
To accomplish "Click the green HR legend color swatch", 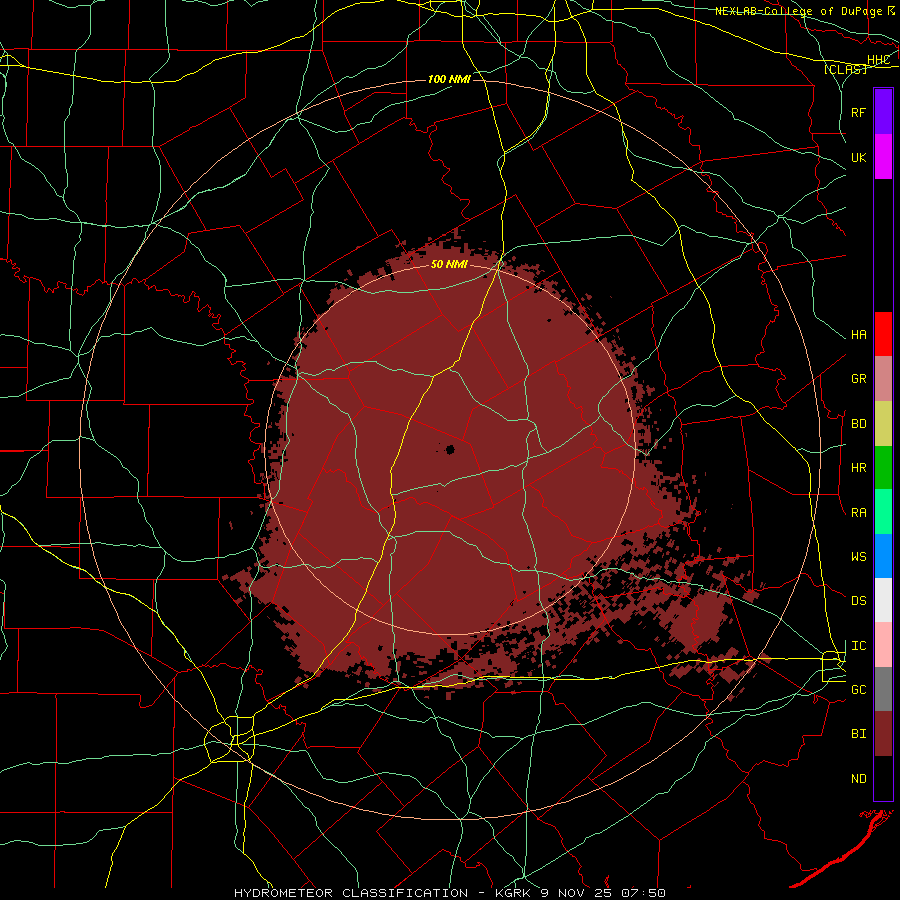I will click(x=883, y=468).
